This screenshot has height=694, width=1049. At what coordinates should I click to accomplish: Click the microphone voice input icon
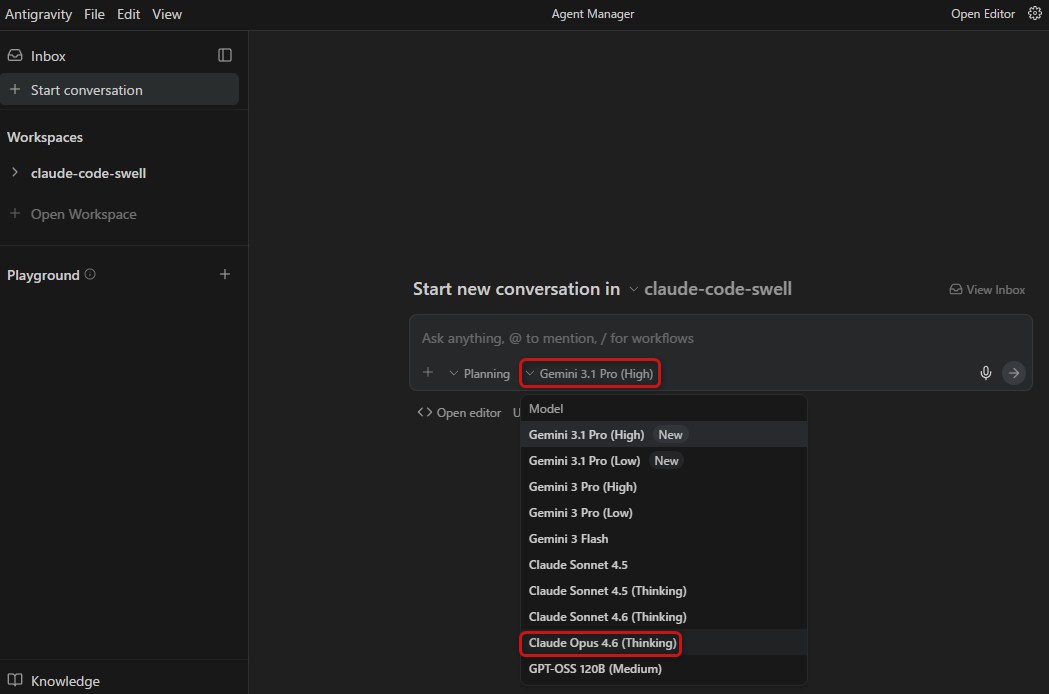(985, 373)
